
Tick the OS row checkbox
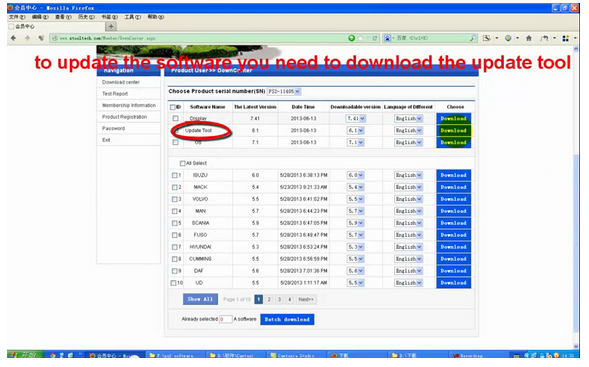[175, 142]
